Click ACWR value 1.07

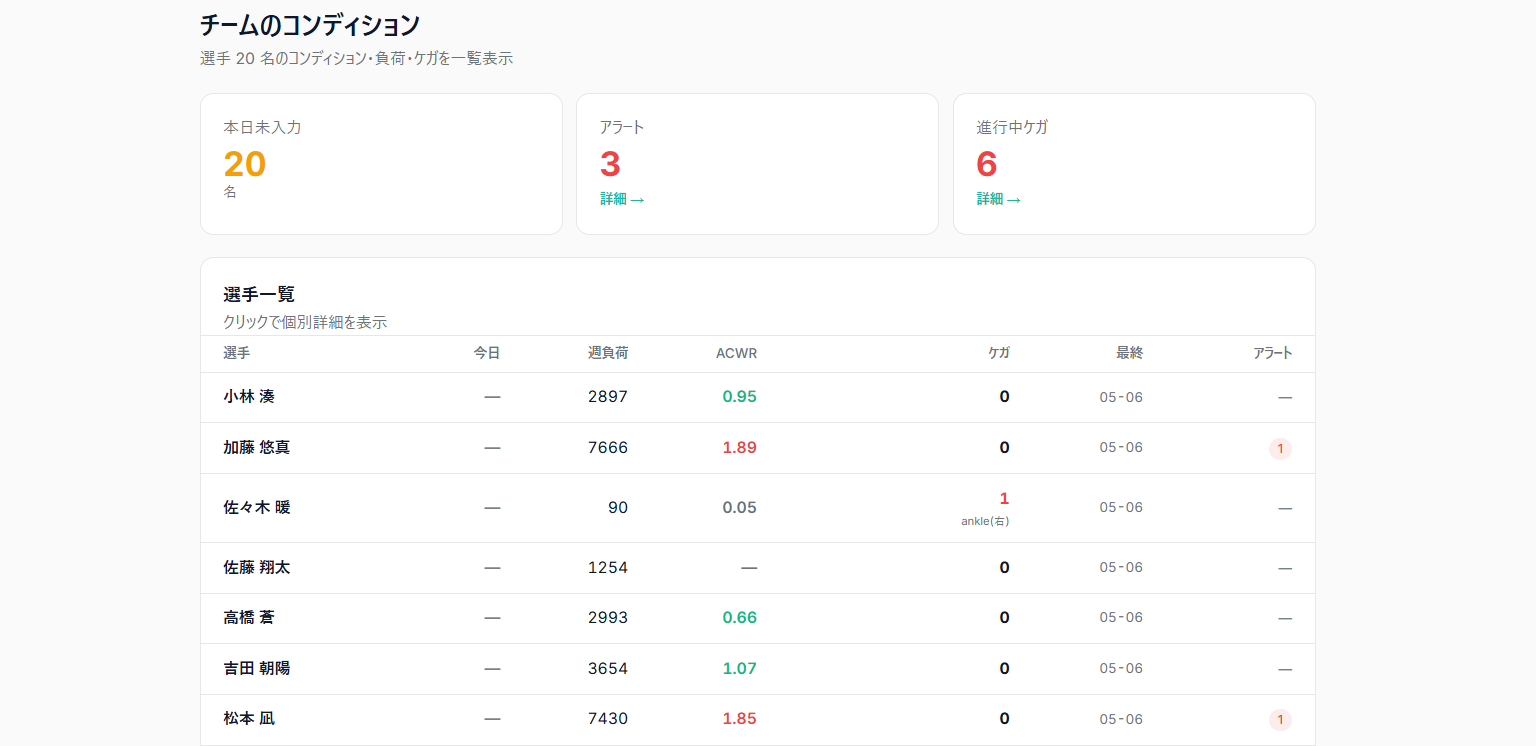(x=740, y=669)
